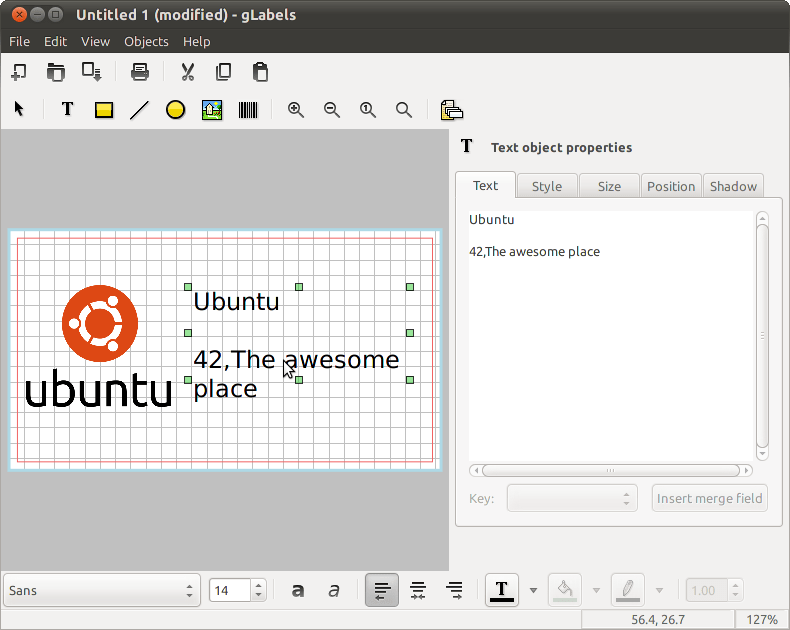
Task: Set center text alignment
Action: (418, 590)
